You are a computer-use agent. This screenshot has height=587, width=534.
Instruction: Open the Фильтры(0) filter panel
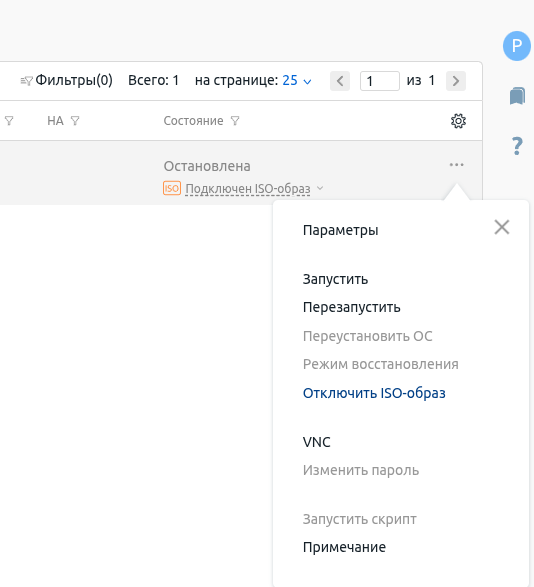click(66, 80)
